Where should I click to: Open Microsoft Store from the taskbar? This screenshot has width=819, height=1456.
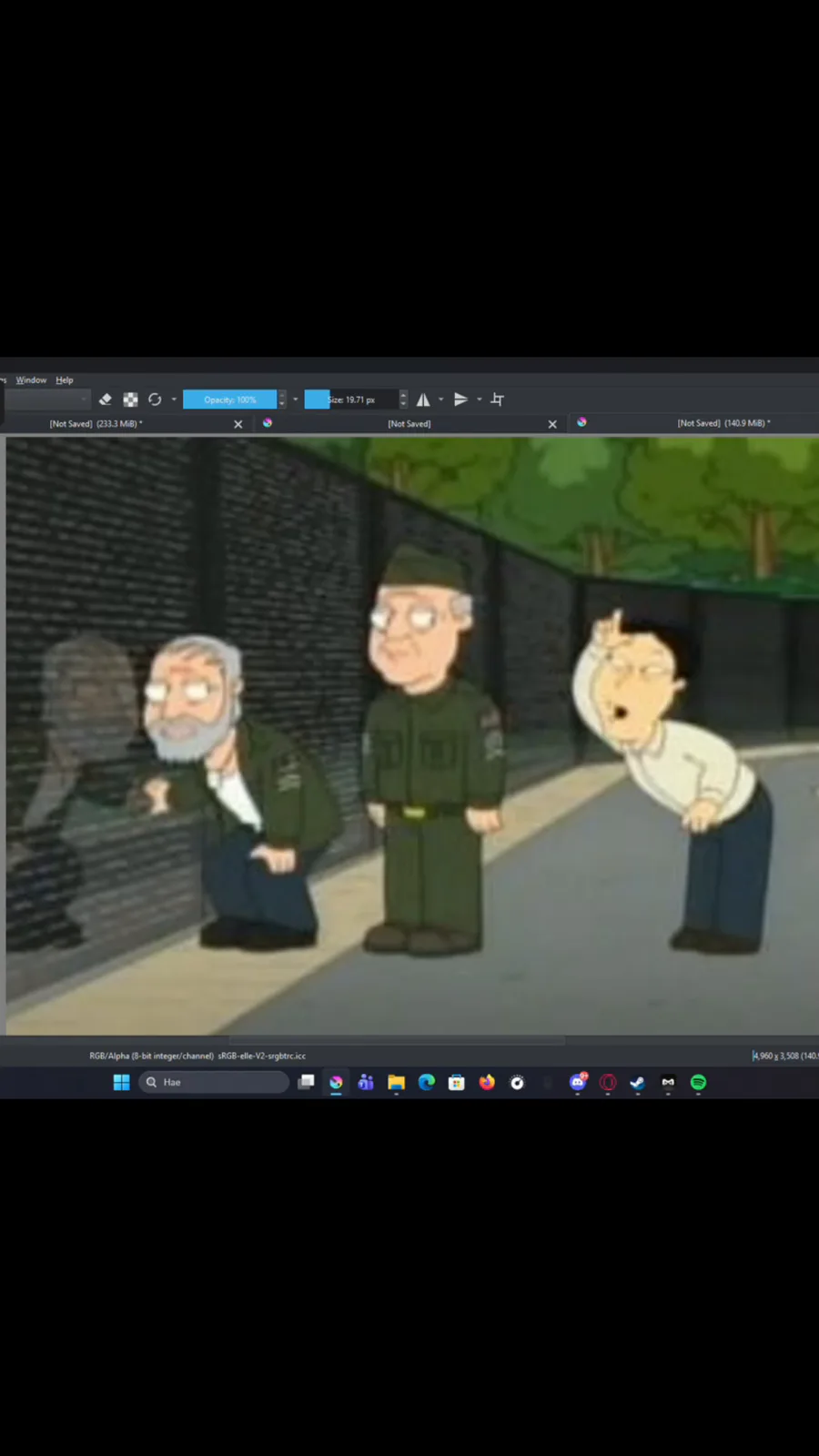click(457, 1082)
